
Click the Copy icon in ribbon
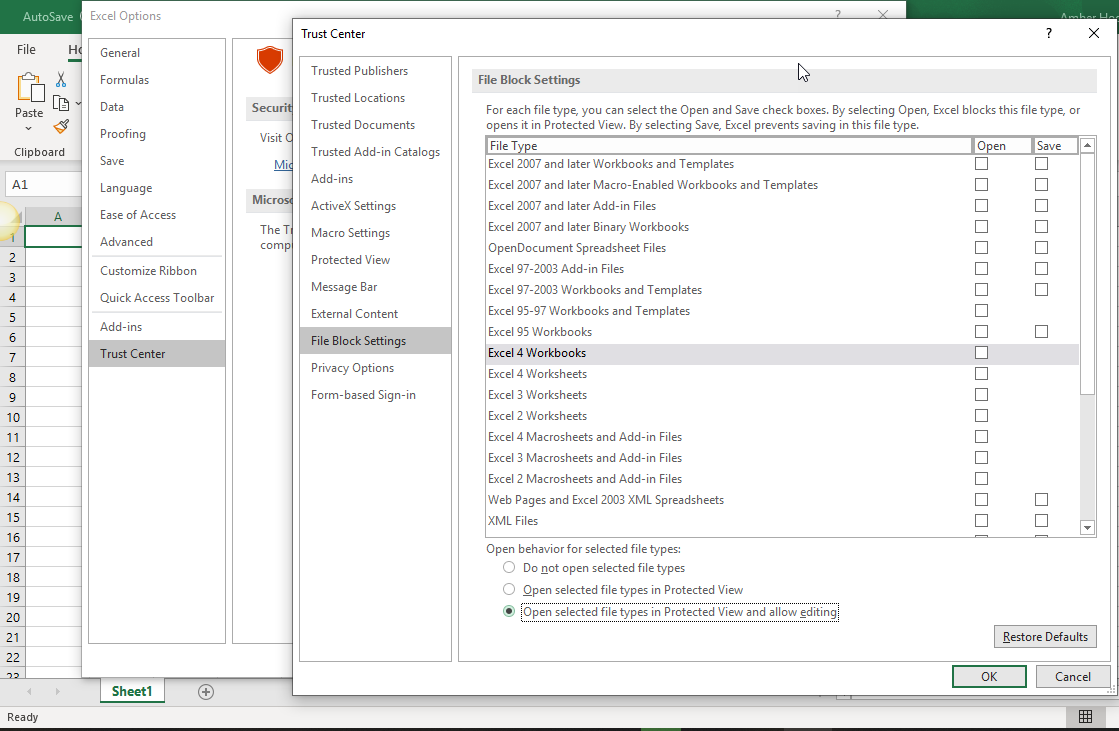(61, 104)
